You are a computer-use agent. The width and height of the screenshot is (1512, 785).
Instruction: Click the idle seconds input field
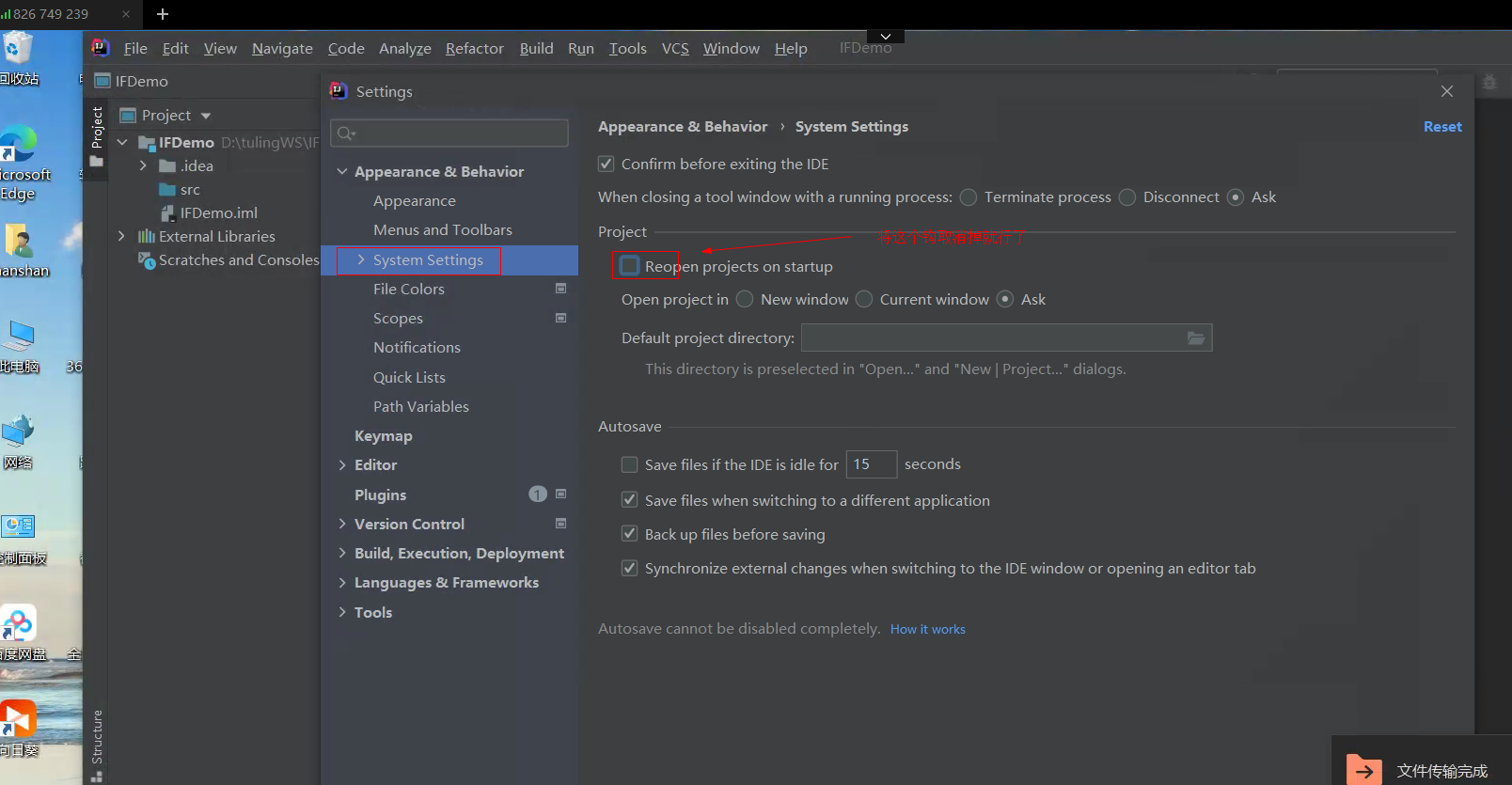pyautogui.click(x=872, y=464)
